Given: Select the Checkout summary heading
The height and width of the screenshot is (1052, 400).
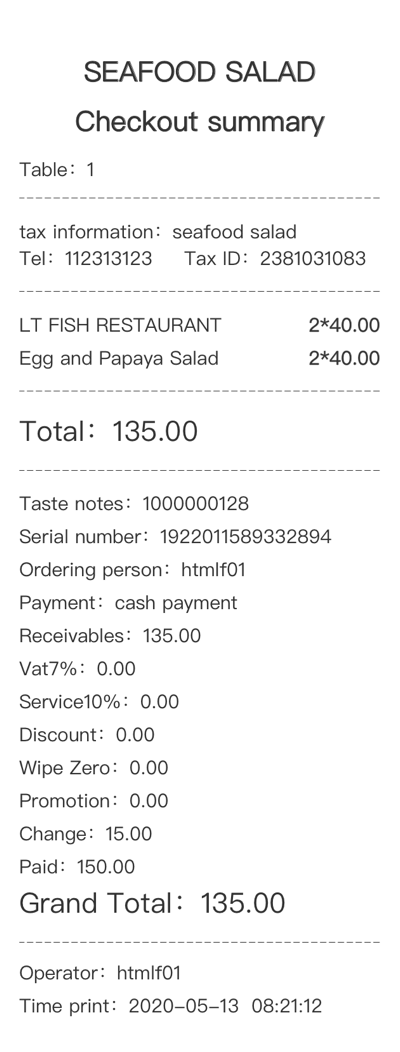Looking at the screenshot, I should [x=199, y=122].
